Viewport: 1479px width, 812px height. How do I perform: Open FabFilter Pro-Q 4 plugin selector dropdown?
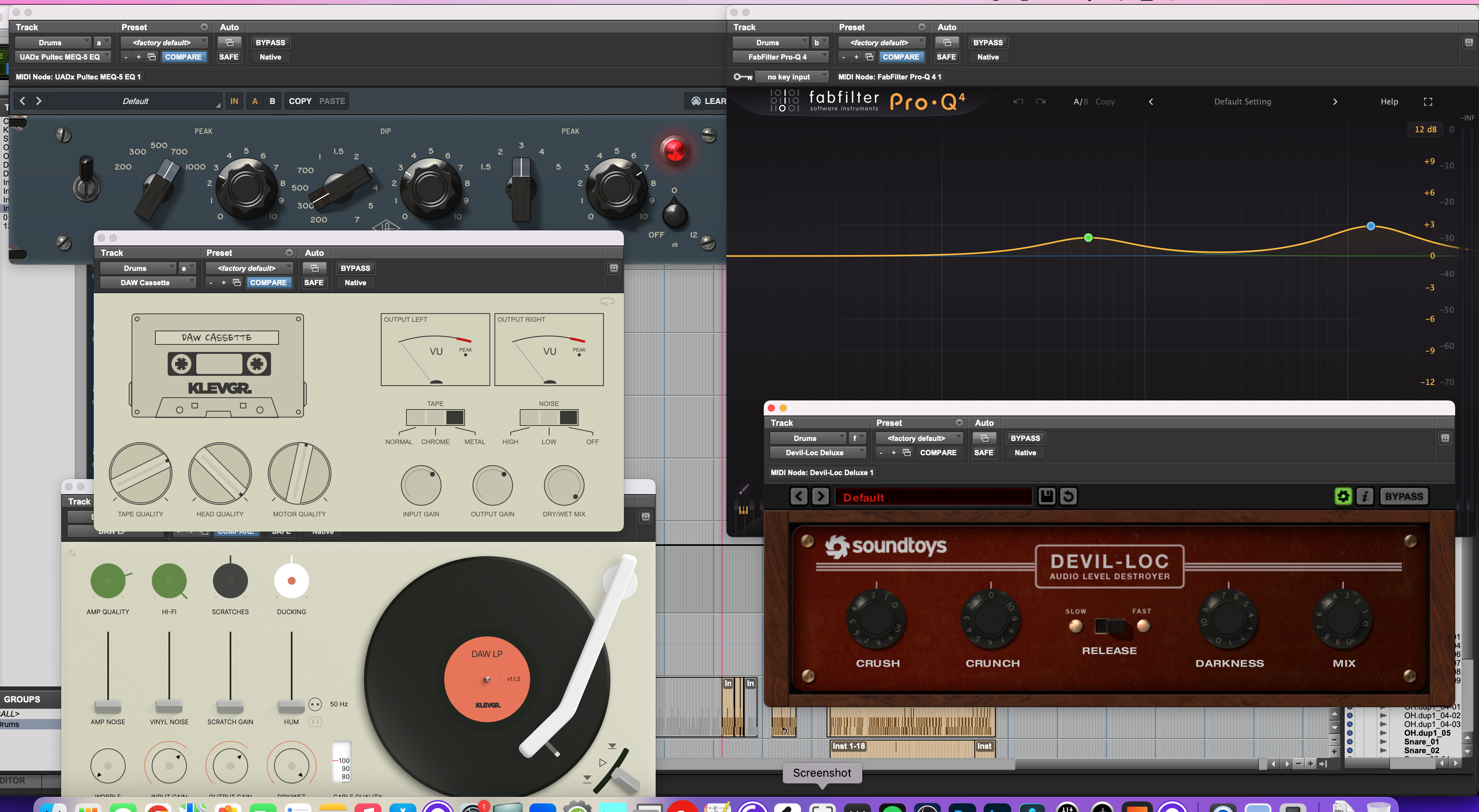click(780, 57)
